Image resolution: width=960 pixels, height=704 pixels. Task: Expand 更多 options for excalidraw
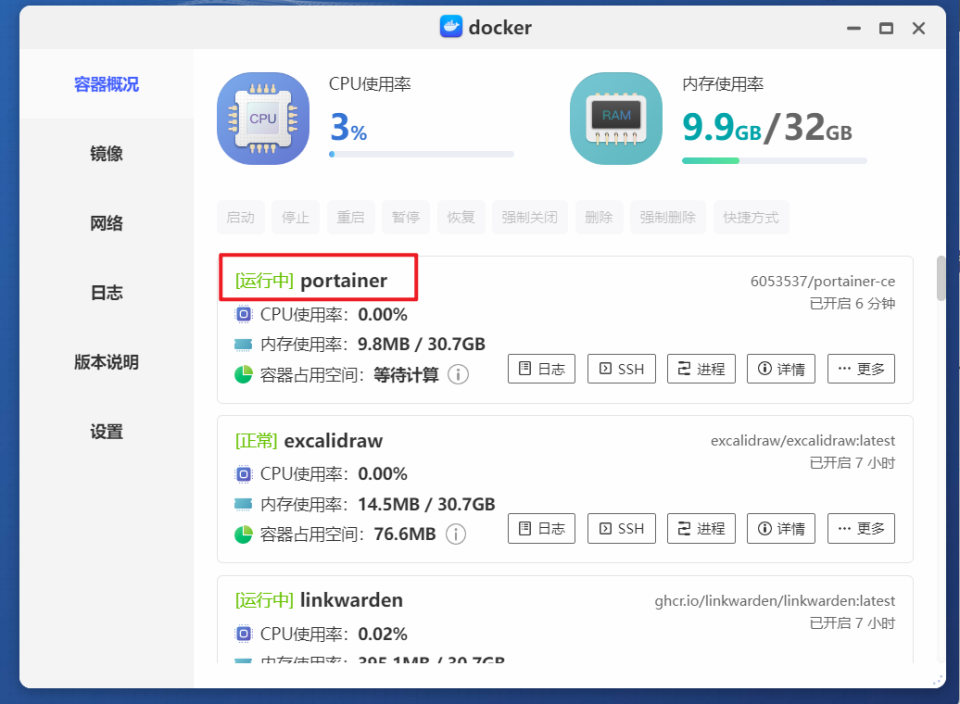pyautogui.click(x=861, y=528)
